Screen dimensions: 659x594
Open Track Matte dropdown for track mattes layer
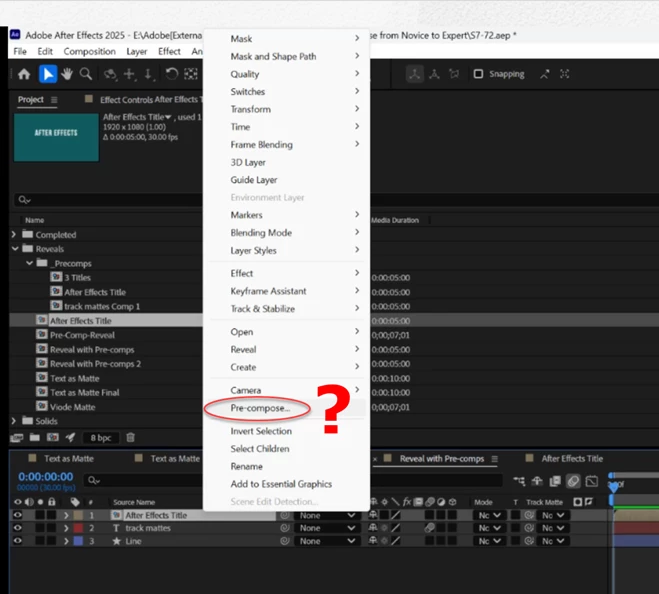coord(552,528)
